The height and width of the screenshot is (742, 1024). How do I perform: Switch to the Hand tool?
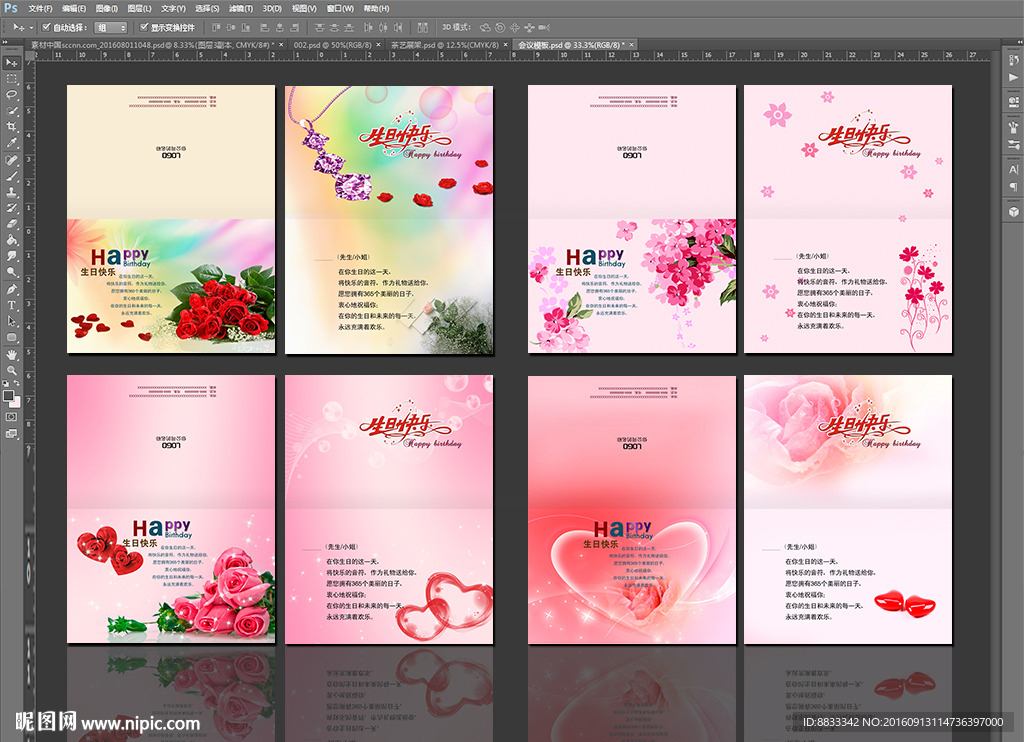pyautogui.click(x=12, y=354)
